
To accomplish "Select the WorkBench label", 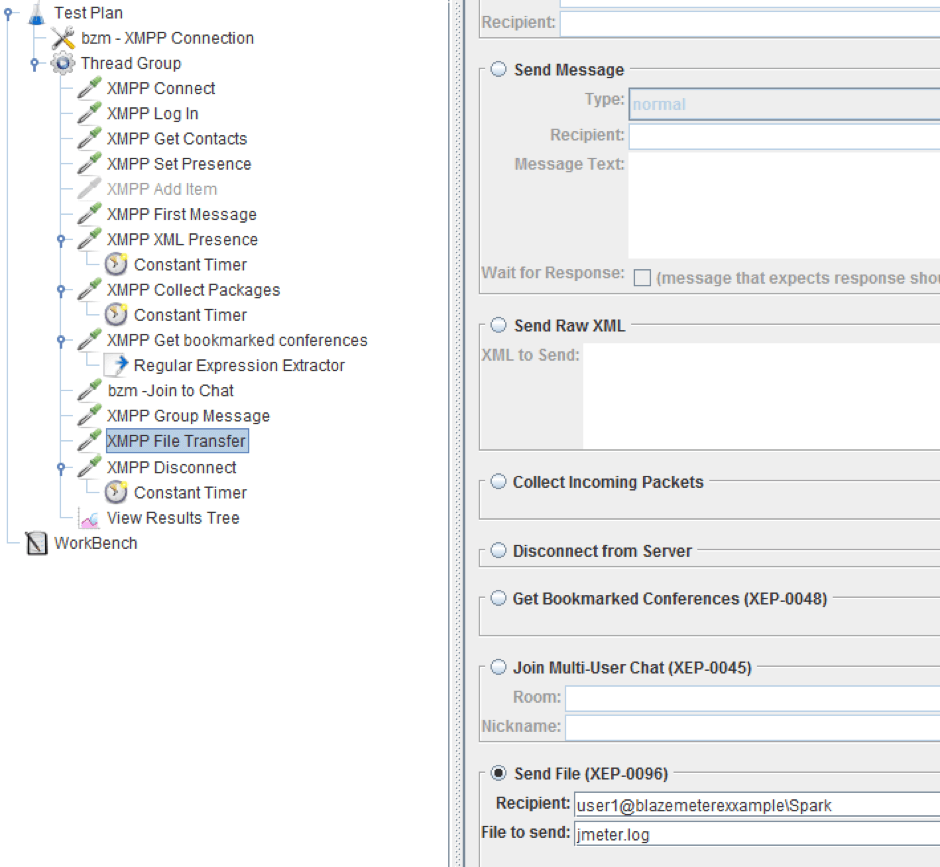I will pos(96,543).
